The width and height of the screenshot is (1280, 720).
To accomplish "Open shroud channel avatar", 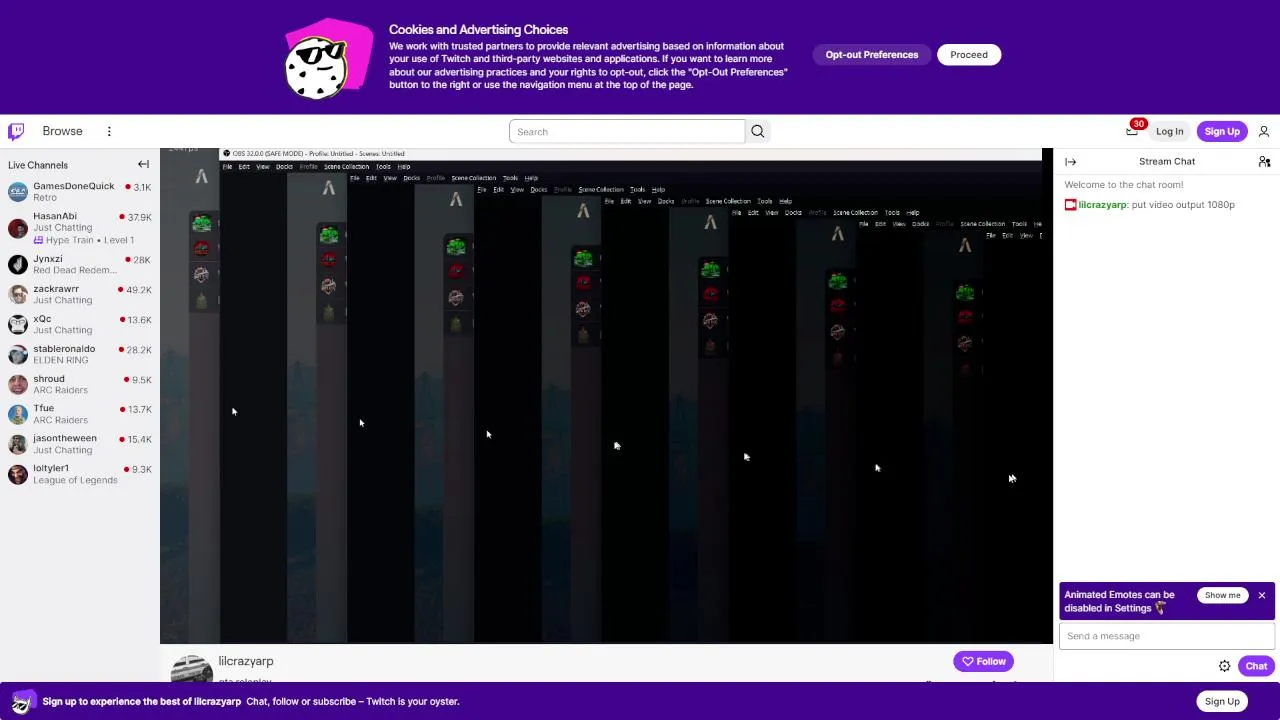I will (18, 384).
